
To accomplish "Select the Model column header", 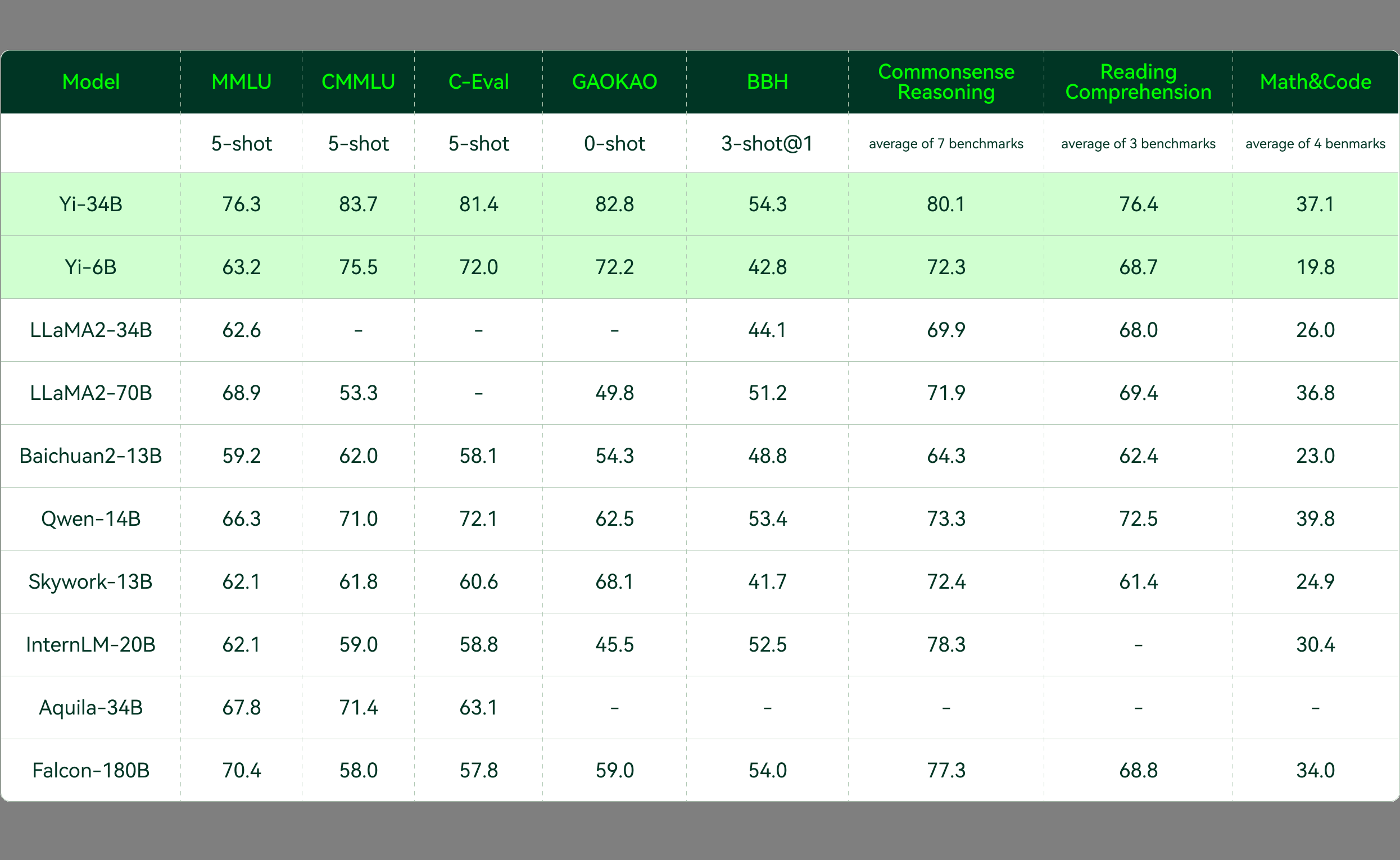I will 90,82.
